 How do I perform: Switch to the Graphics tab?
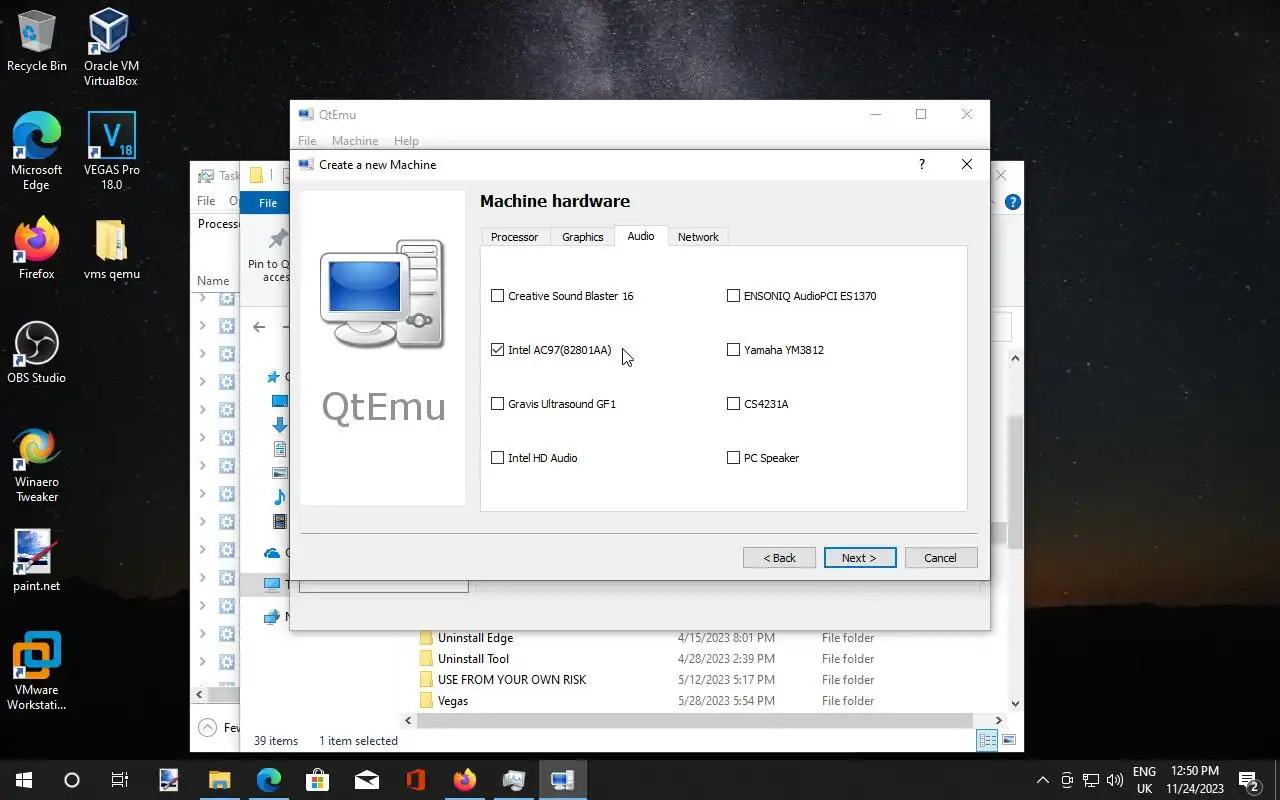(x=582, y=237)
